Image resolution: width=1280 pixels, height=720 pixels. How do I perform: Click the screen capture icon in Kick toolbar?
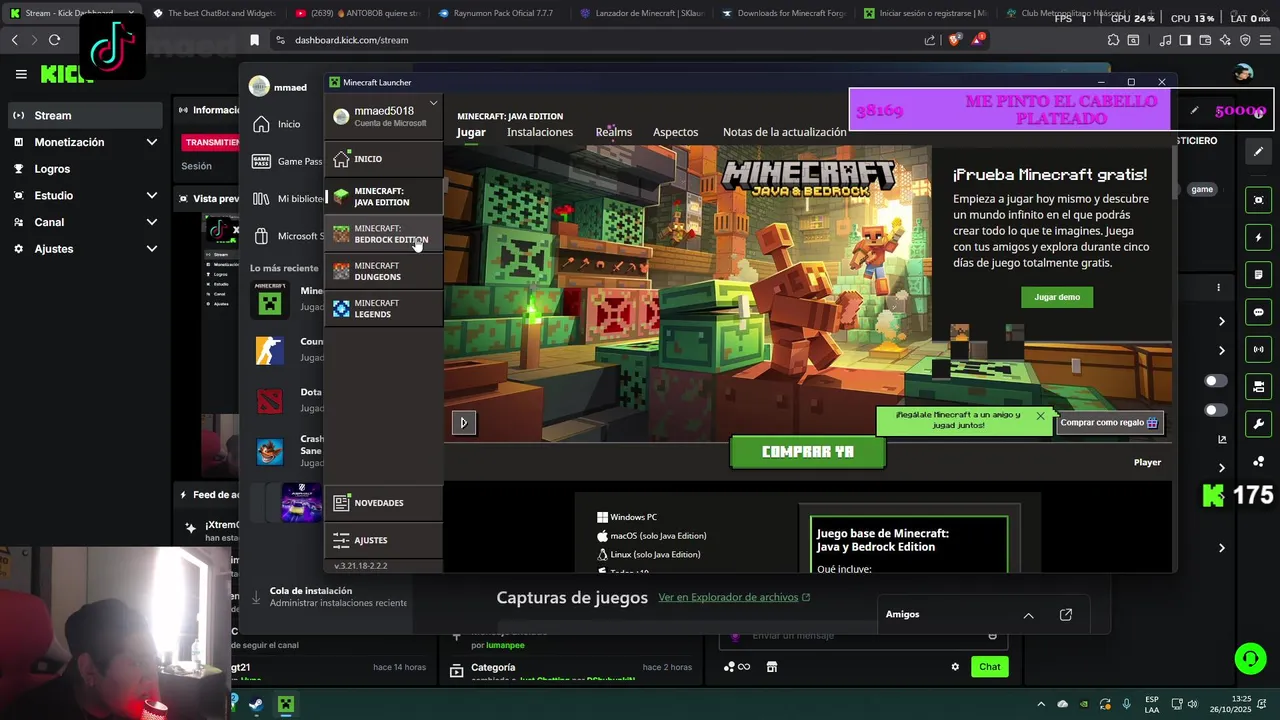click(x=1259, y=200)
